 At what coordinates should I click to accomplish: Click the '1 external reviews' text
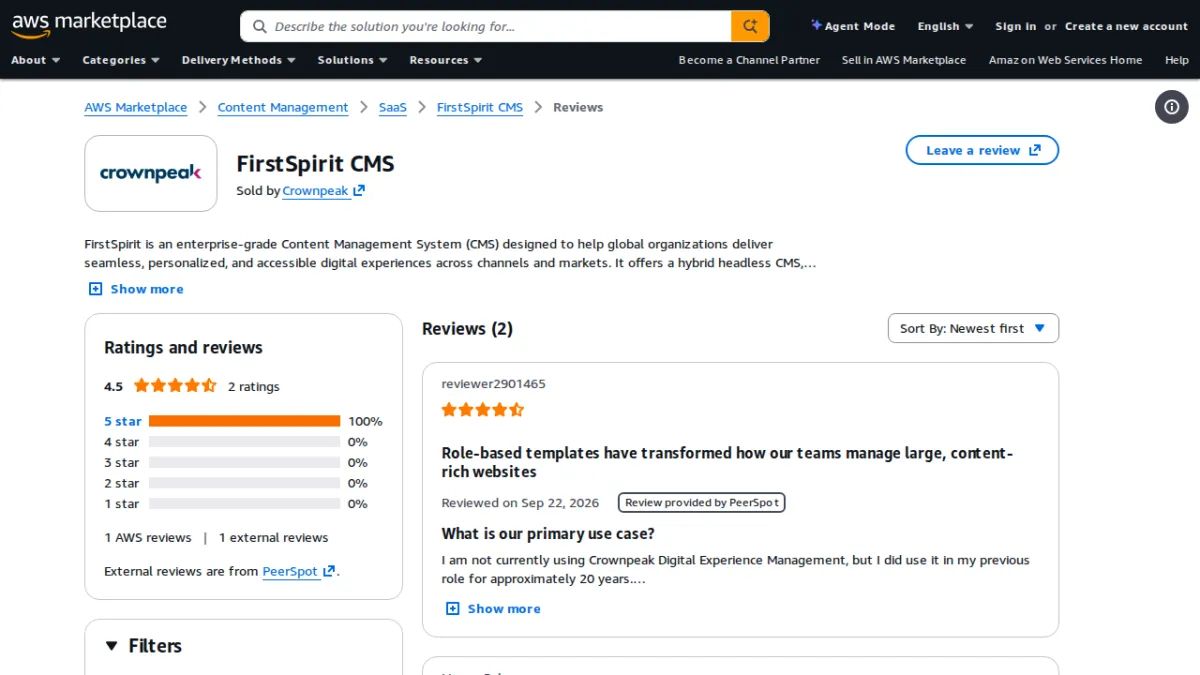point(274,538)
